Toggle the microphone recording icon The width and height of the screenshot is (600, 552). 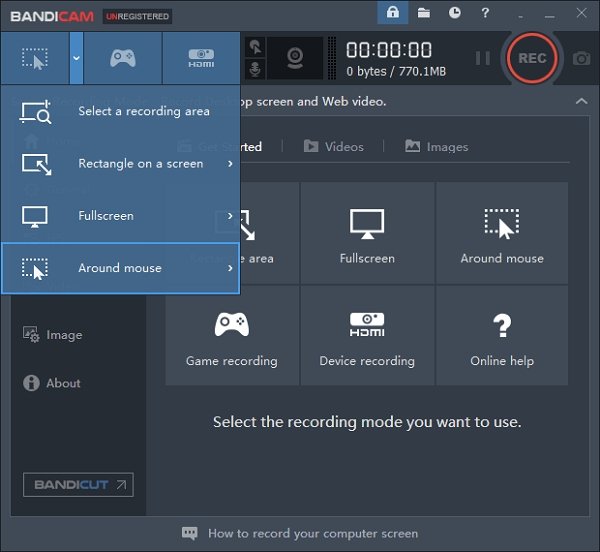pos(255,69)
